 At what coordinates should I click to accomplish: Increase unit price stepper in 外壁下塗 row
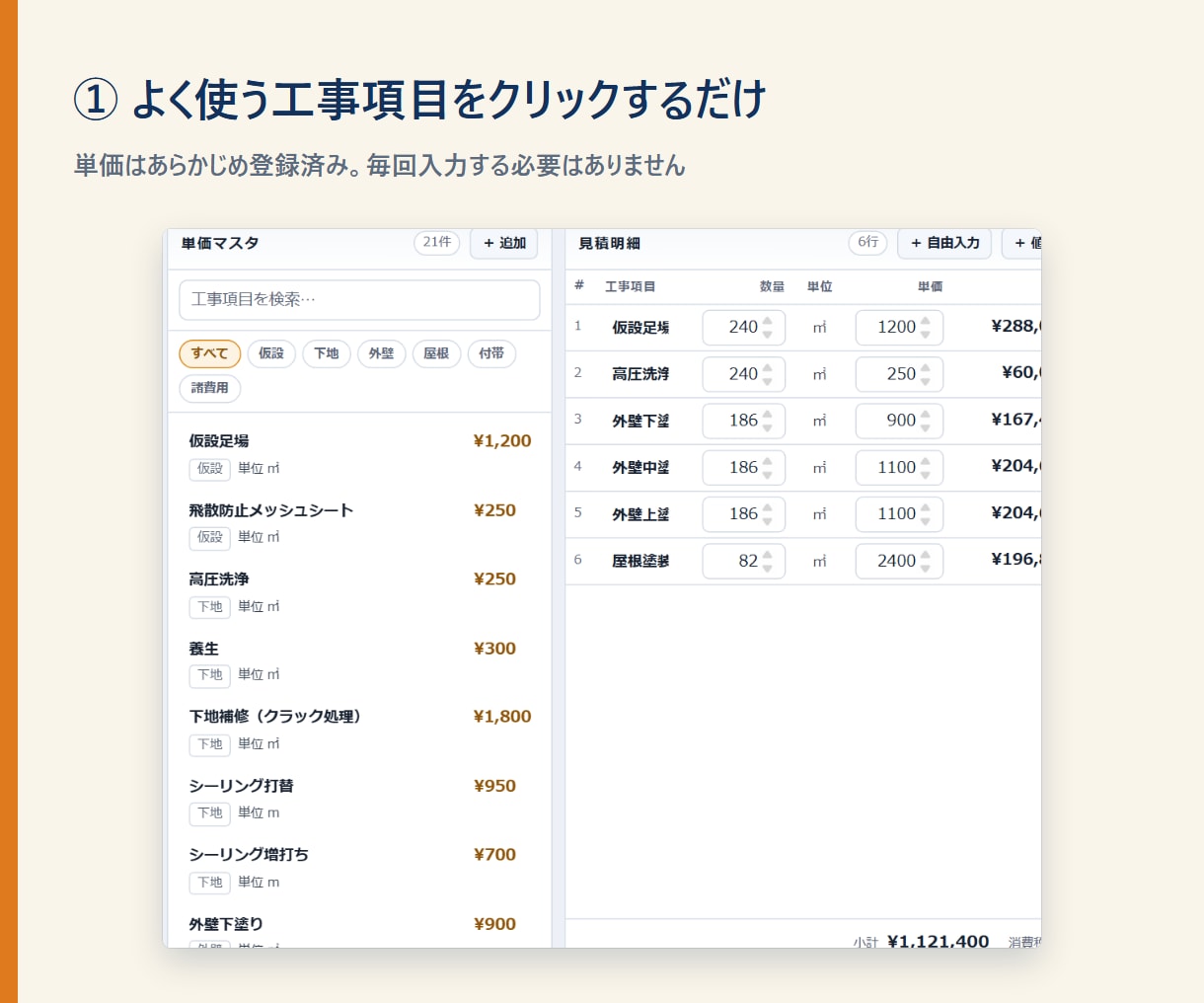pos(925,415)
